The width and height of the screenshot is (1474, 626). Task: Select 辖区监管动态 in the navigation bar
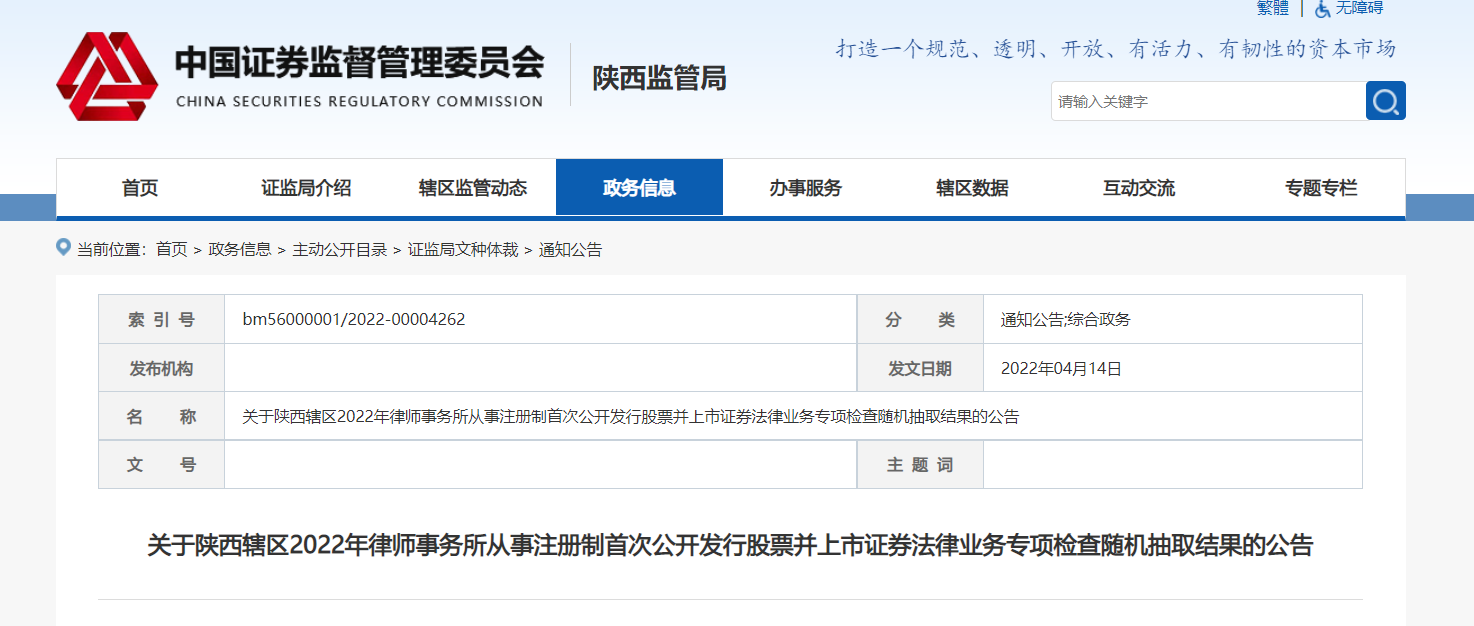click(x=472, y=188)
